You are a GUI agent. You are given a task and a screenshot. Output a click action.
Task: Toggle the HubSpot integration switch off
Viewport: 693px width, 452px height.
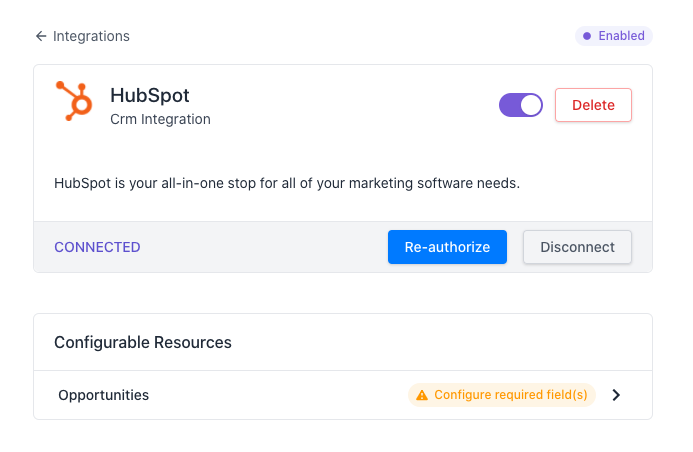tap(521, 105)
